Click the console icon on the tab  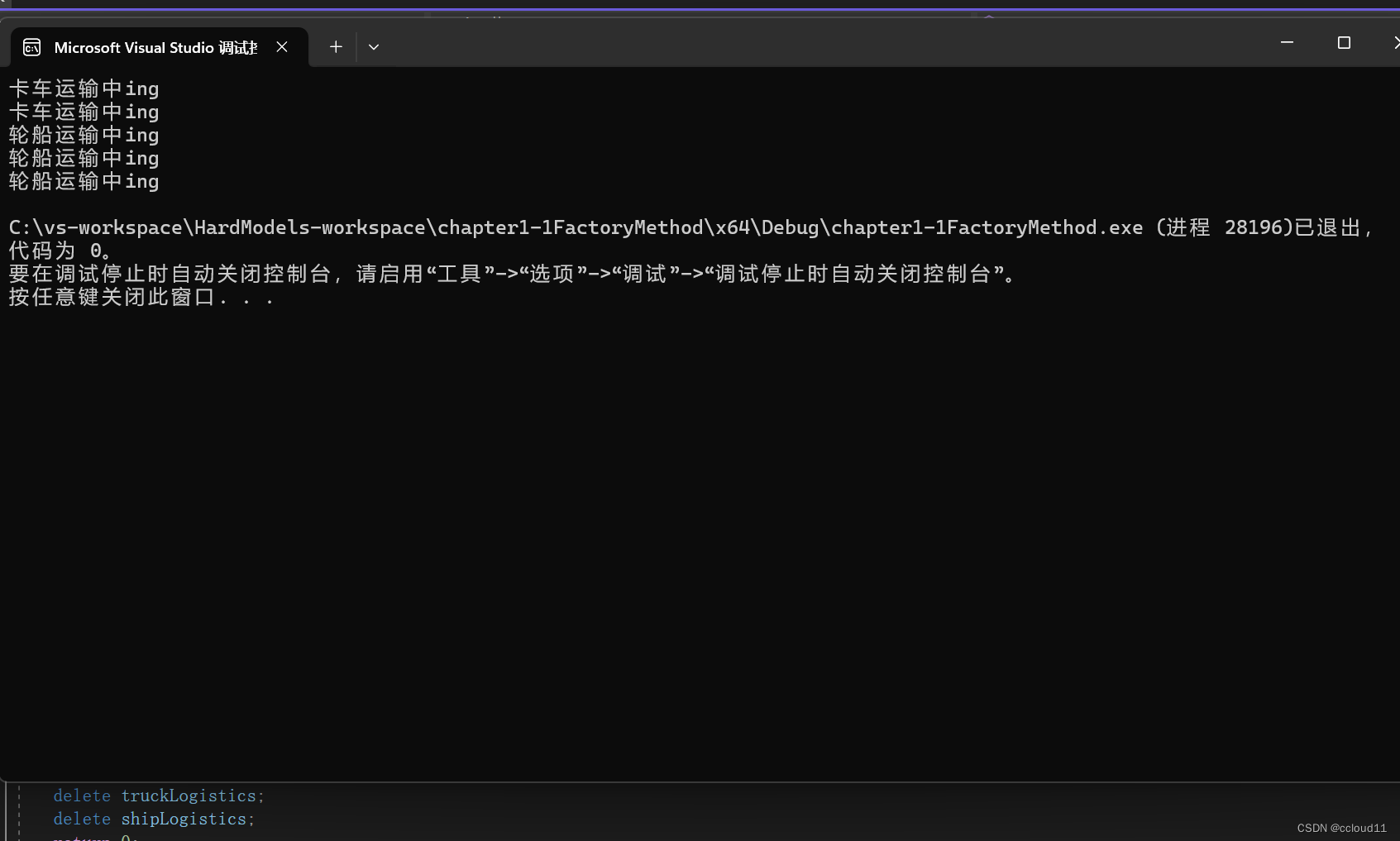(32, 47)
